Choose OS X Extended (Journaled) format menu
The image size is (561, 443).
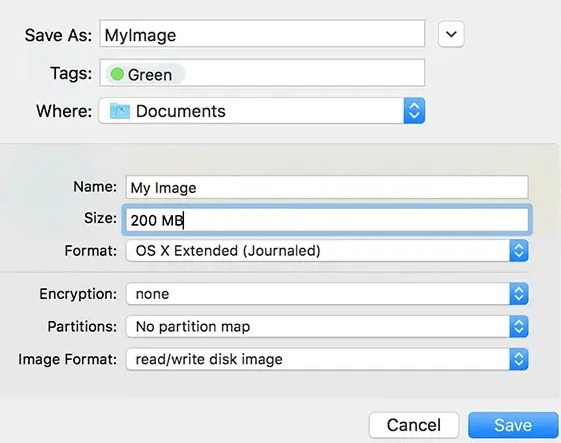point(327,250)
